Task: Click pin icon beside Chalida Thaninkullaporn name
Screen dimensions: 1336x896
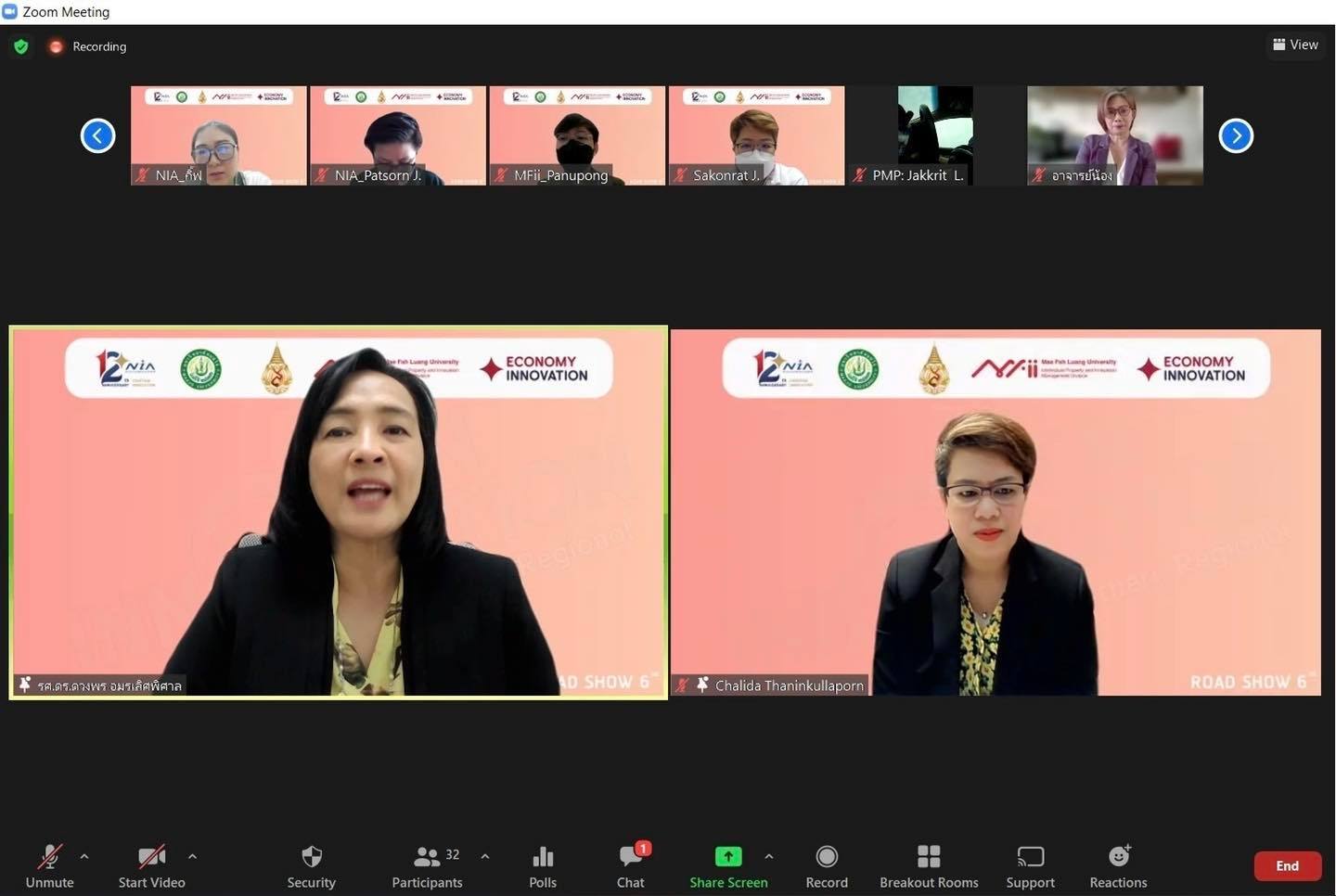Action: tap(703, 685)
